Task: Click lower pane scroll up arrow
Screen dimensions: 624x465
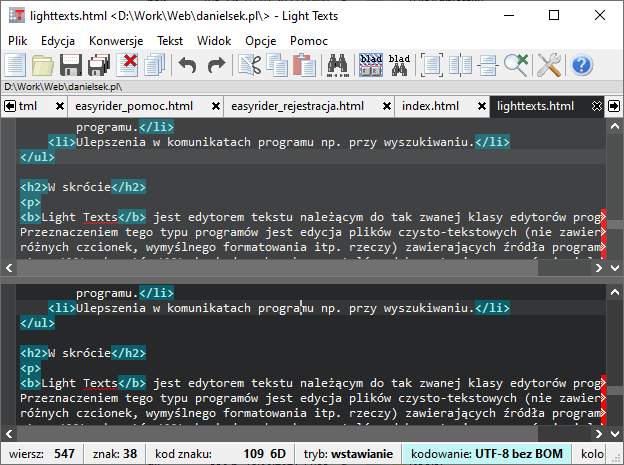Action: 615,293
